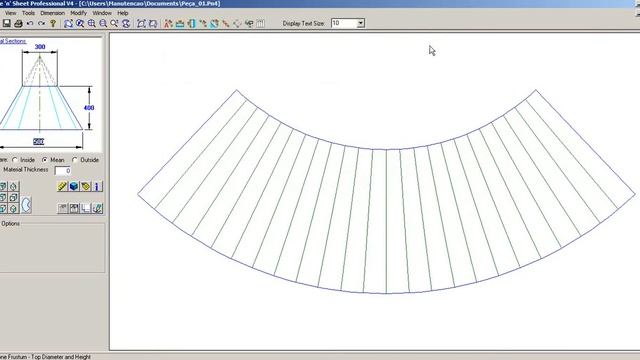Open help with the yellow question mark icon
The image size is (640, 360).
(x=53, y=23)
